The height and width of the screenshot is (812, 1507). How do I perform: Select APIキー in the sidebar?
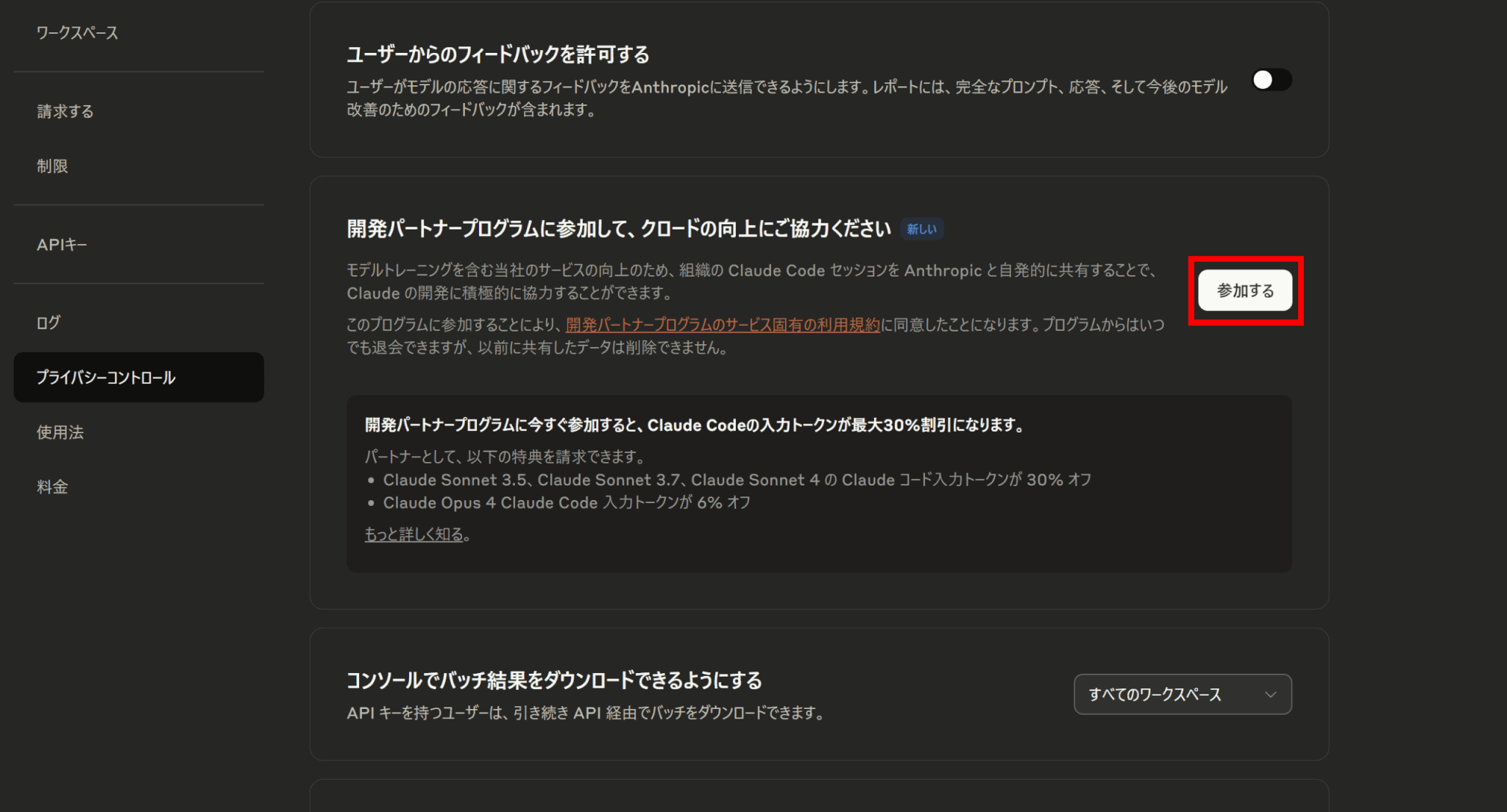coord(62,244)
